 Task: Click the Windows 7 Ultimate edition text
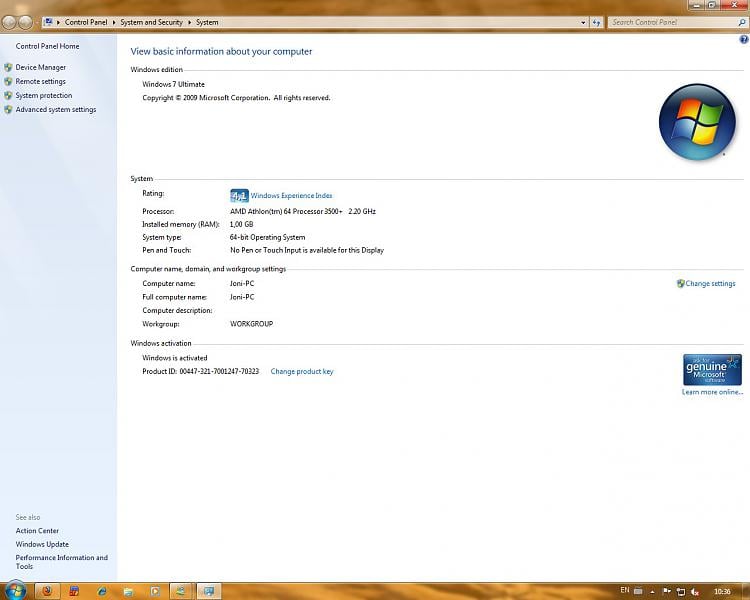coord(173,84)
